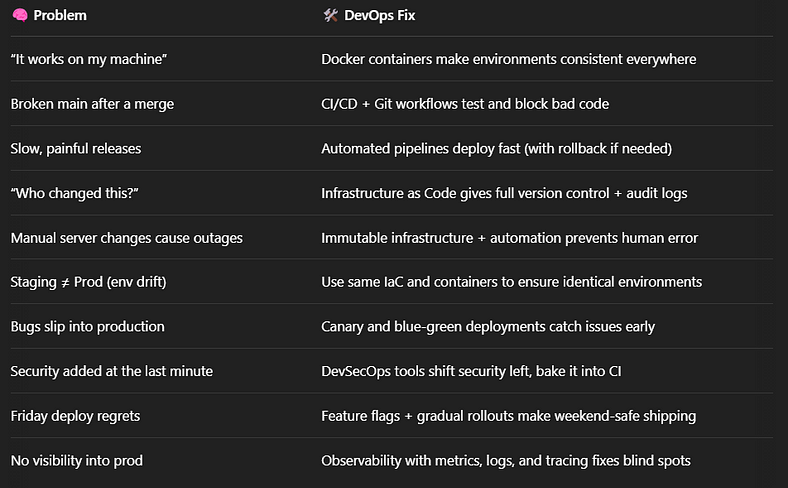Image resolution: width=788 pixels, height=488 pixels.
Task: Select Security added at the last minute
Action: click(112, 371)
